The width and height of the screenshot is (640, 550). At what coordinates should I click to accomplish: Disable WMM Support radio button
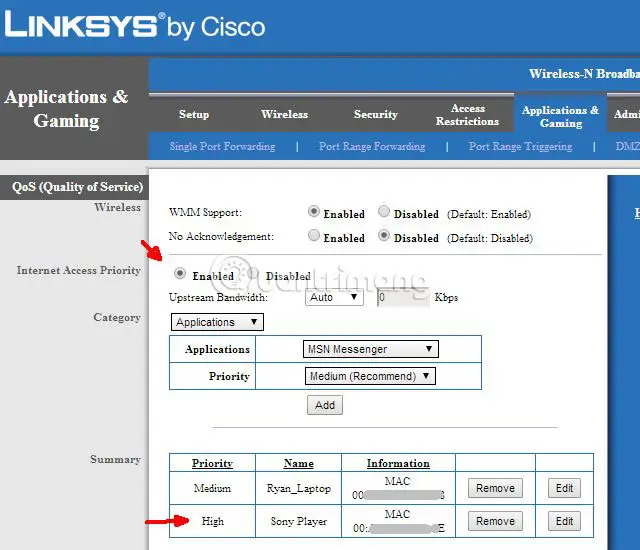pos(384,211)
